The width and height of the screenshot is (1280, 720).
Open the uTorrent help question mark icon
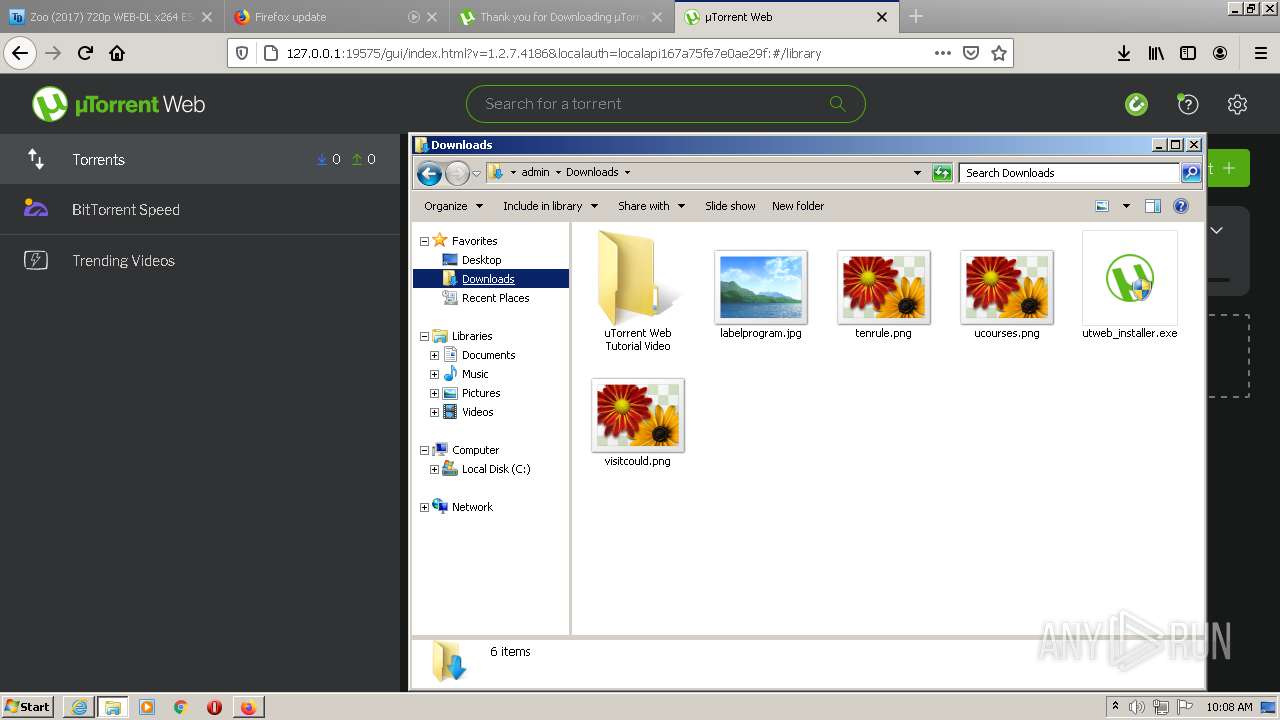click(1187, 104)
